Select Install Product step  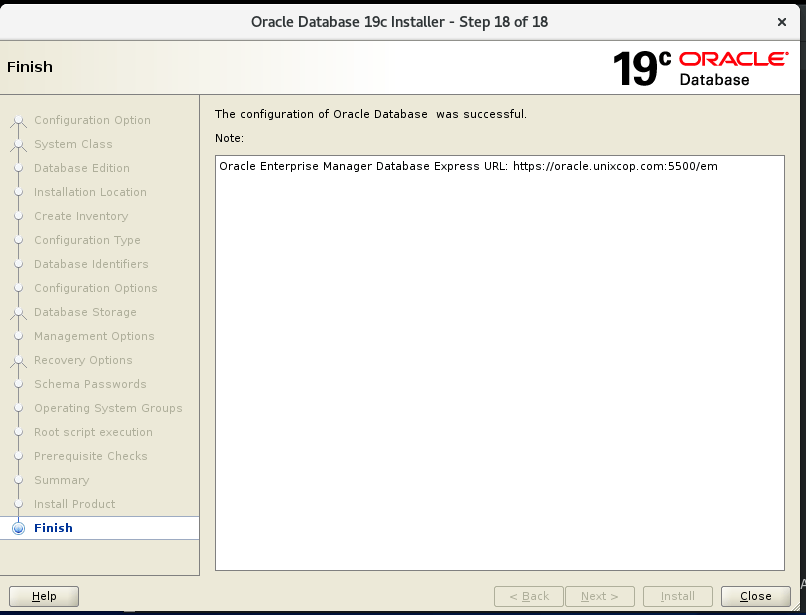(75, 504)
